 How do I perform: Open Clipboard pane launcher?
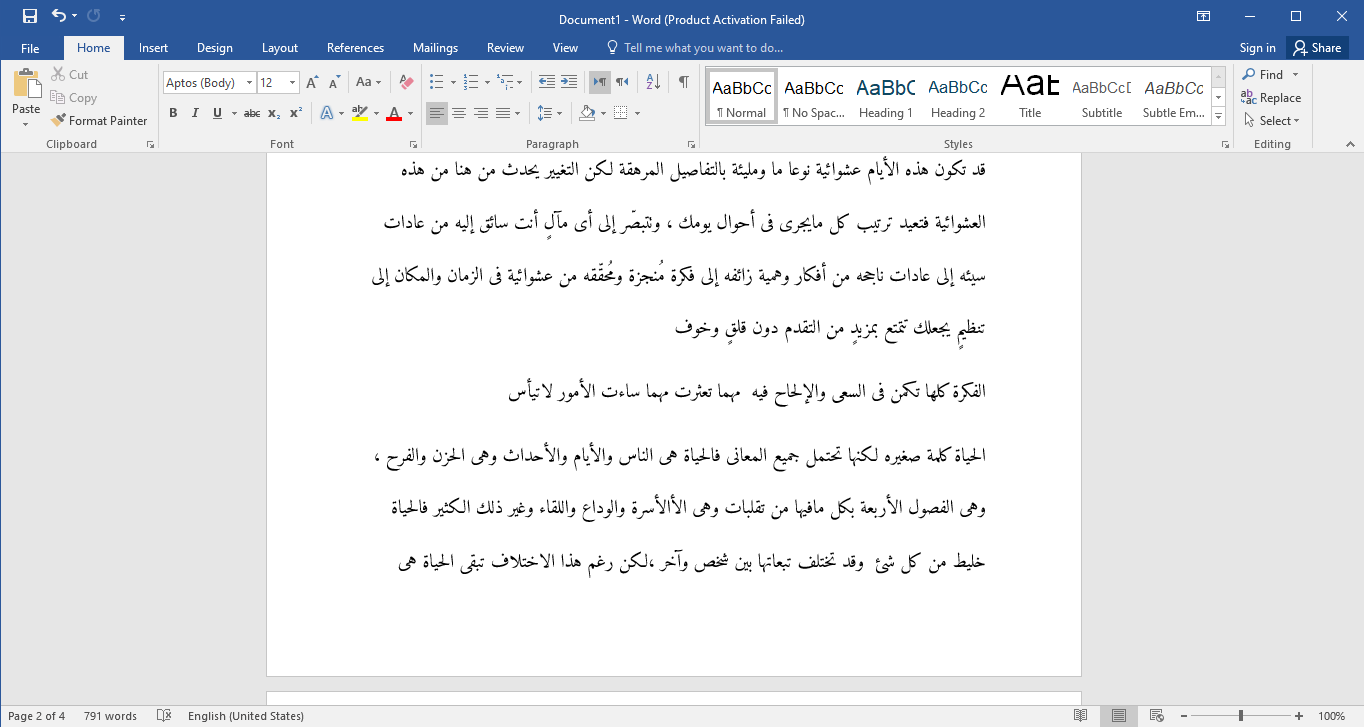[x=151, y=145]
